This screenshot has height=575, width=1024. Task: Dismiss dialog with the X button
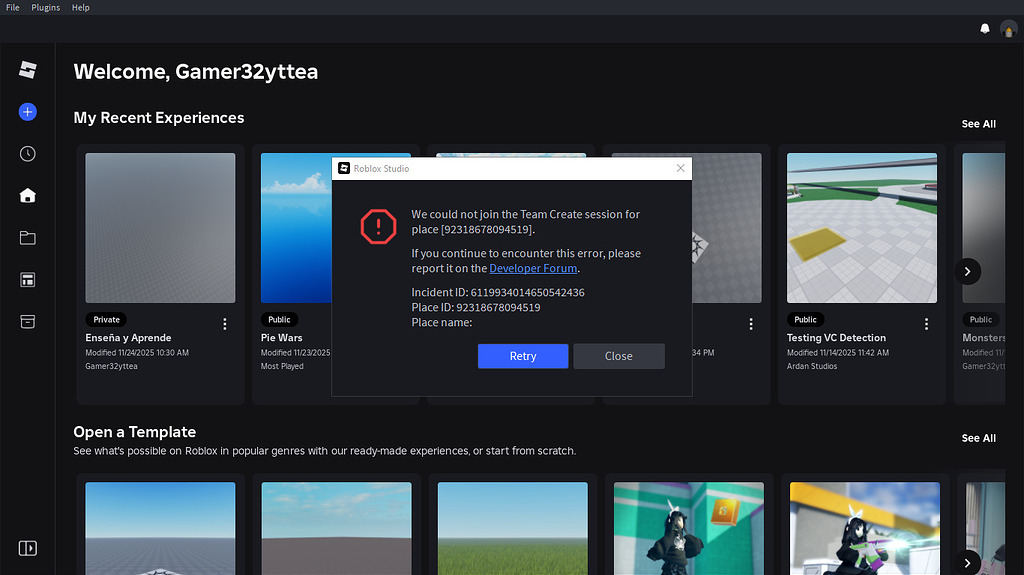680,169
